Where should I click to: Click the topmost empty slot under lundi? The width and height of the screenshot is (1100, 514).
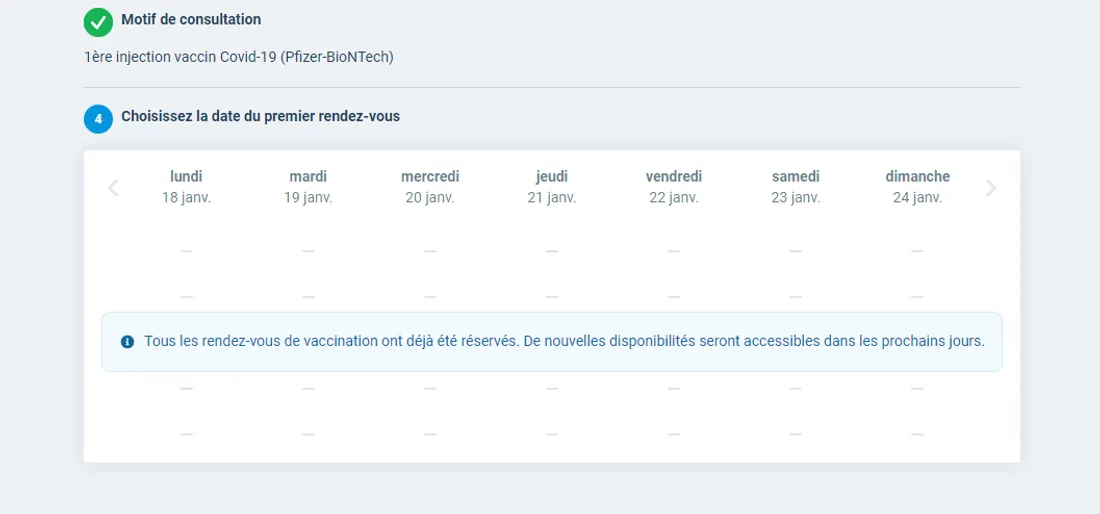click(186, 251)
